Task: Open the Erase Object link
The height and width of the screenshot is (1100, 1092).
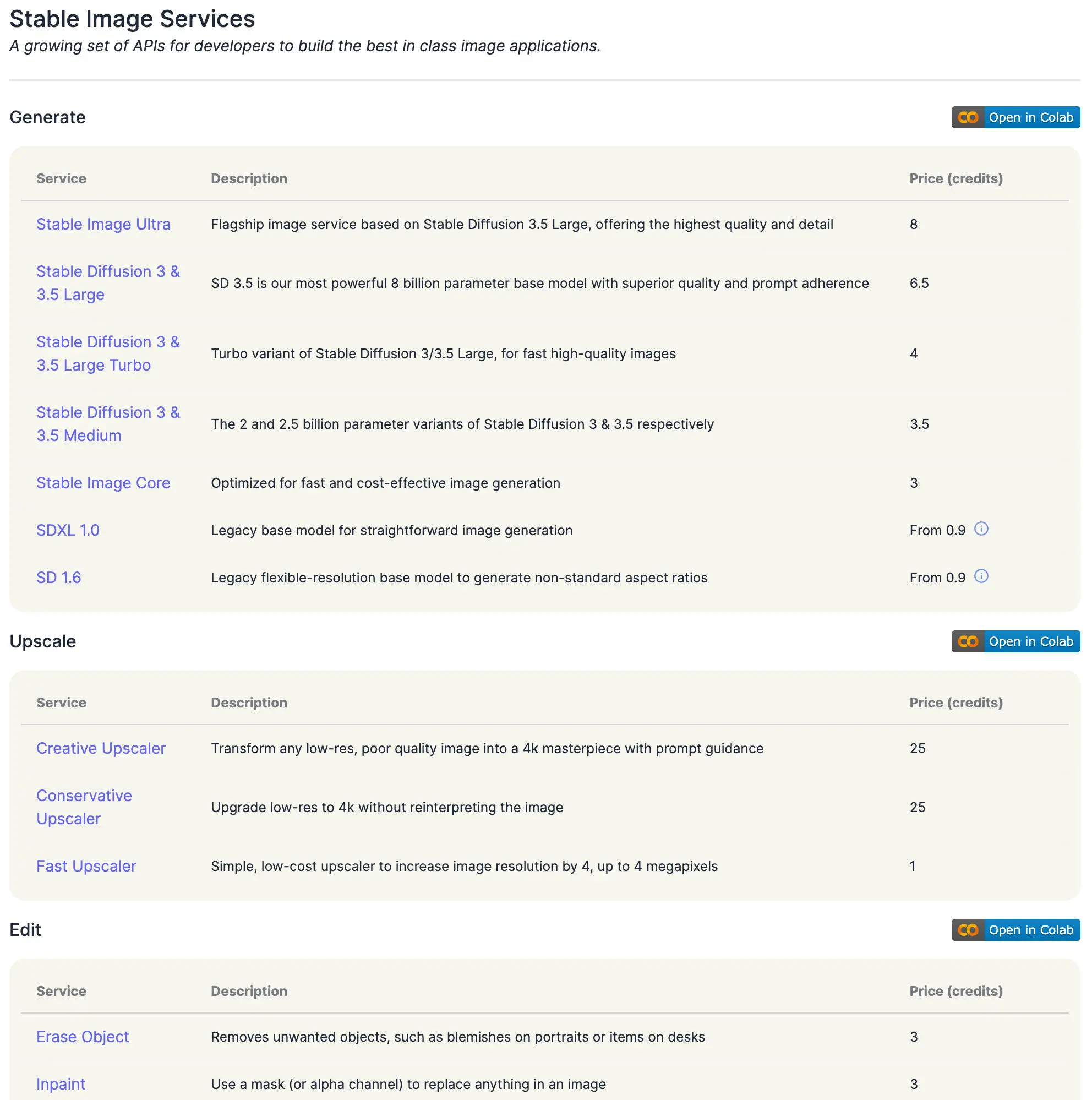Action: (83, 1037)
